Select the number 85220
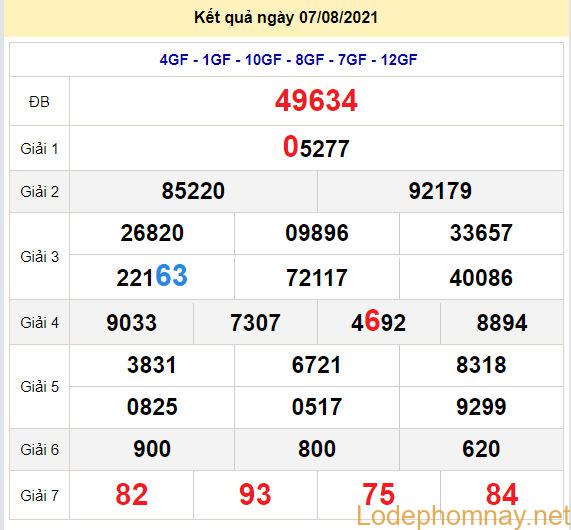Screen dimensions: 571x530 coord(193,191)
